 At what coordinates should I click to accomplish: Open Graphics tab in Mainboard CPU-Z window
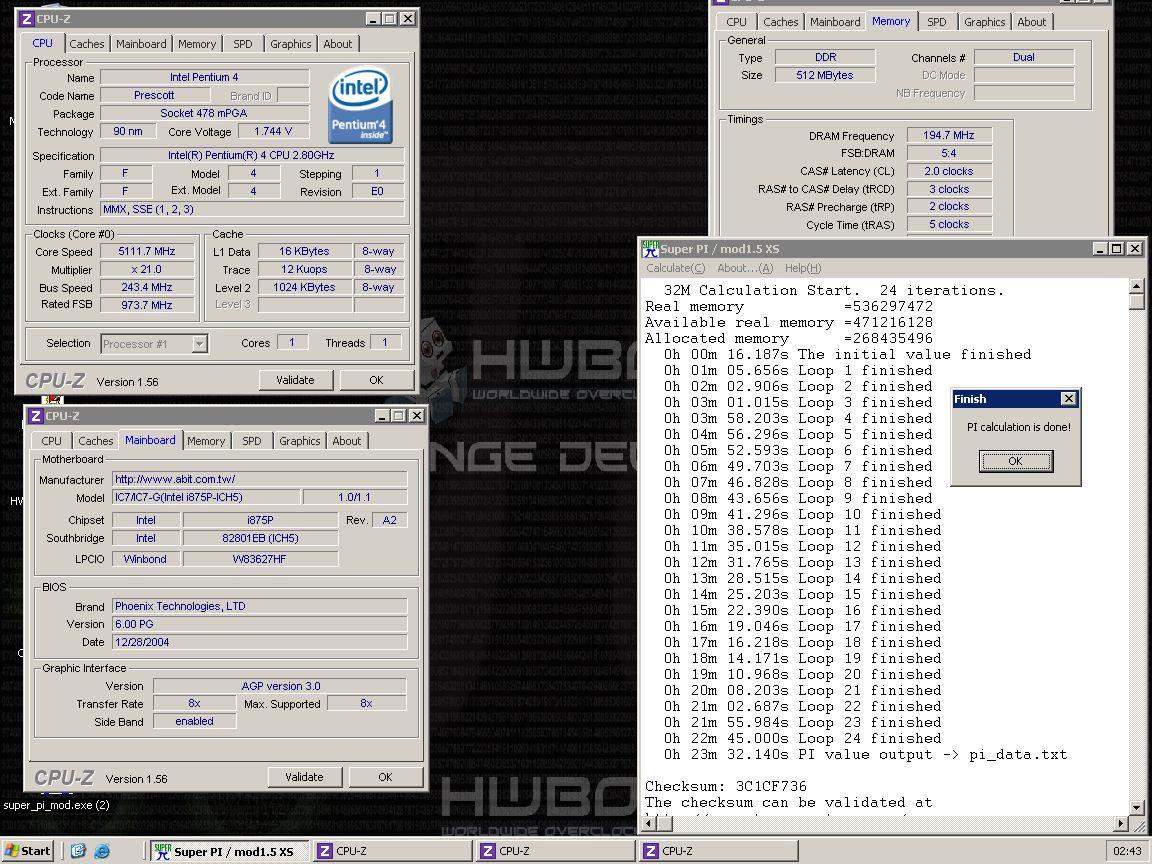(299, 441)
